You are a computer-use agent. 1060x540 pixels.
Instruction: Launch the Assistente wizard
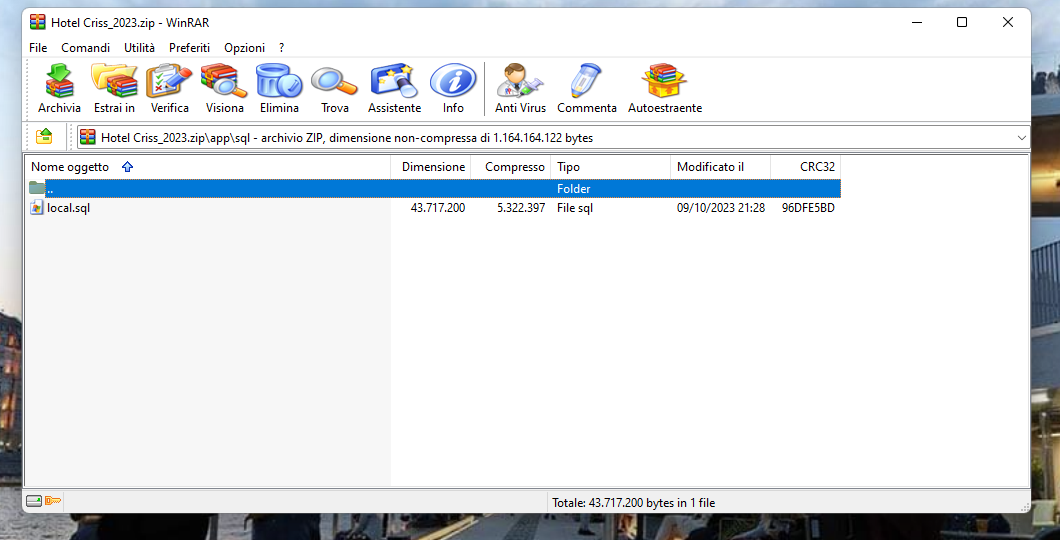click(x=394, y=89)
